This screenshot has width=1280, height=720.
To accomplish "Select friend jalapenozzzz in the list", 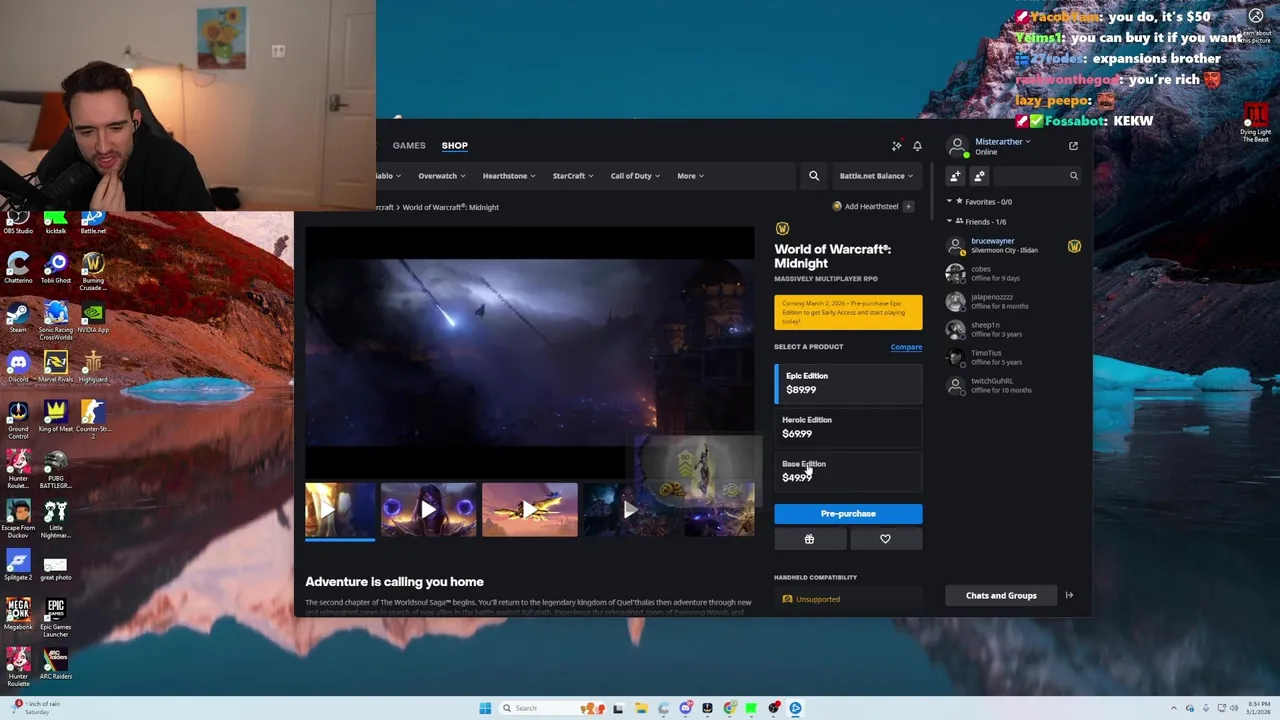I will (1013, 301).
